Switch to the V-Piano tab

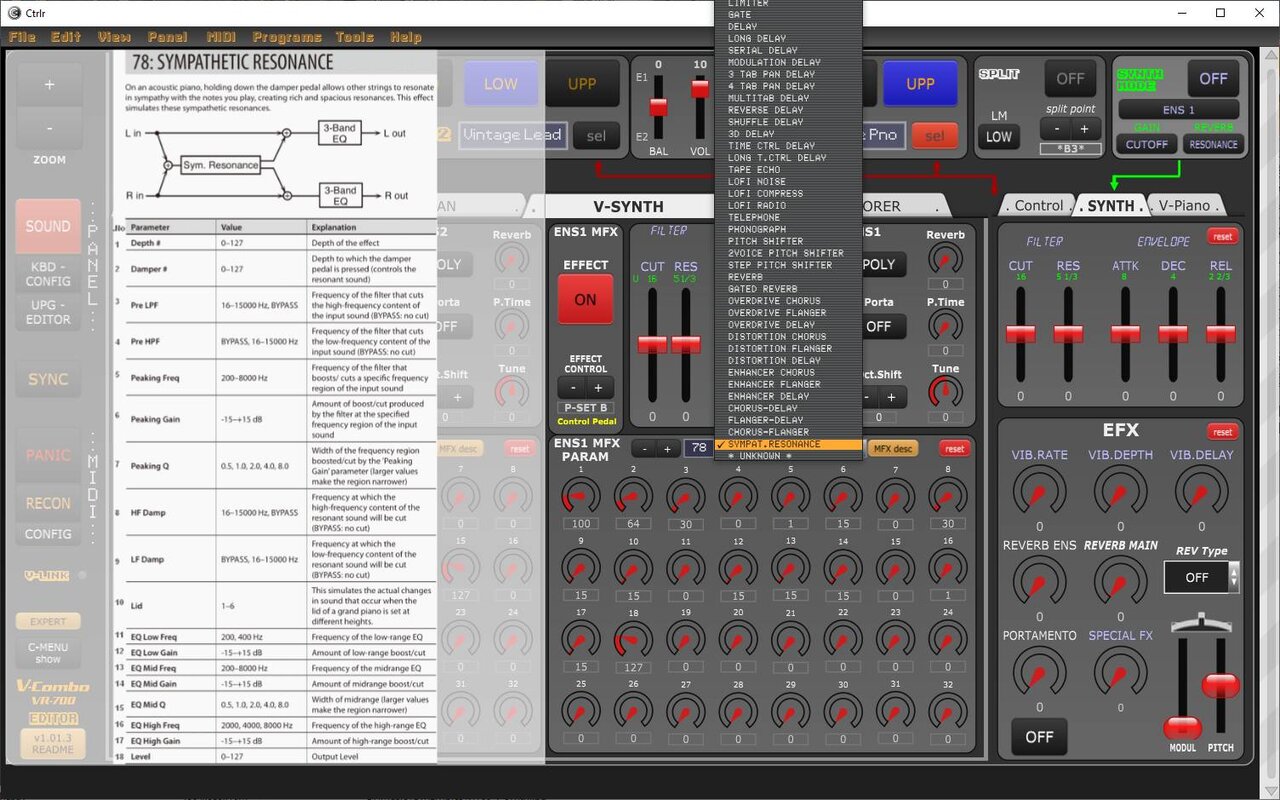[x=1185, y=205]
